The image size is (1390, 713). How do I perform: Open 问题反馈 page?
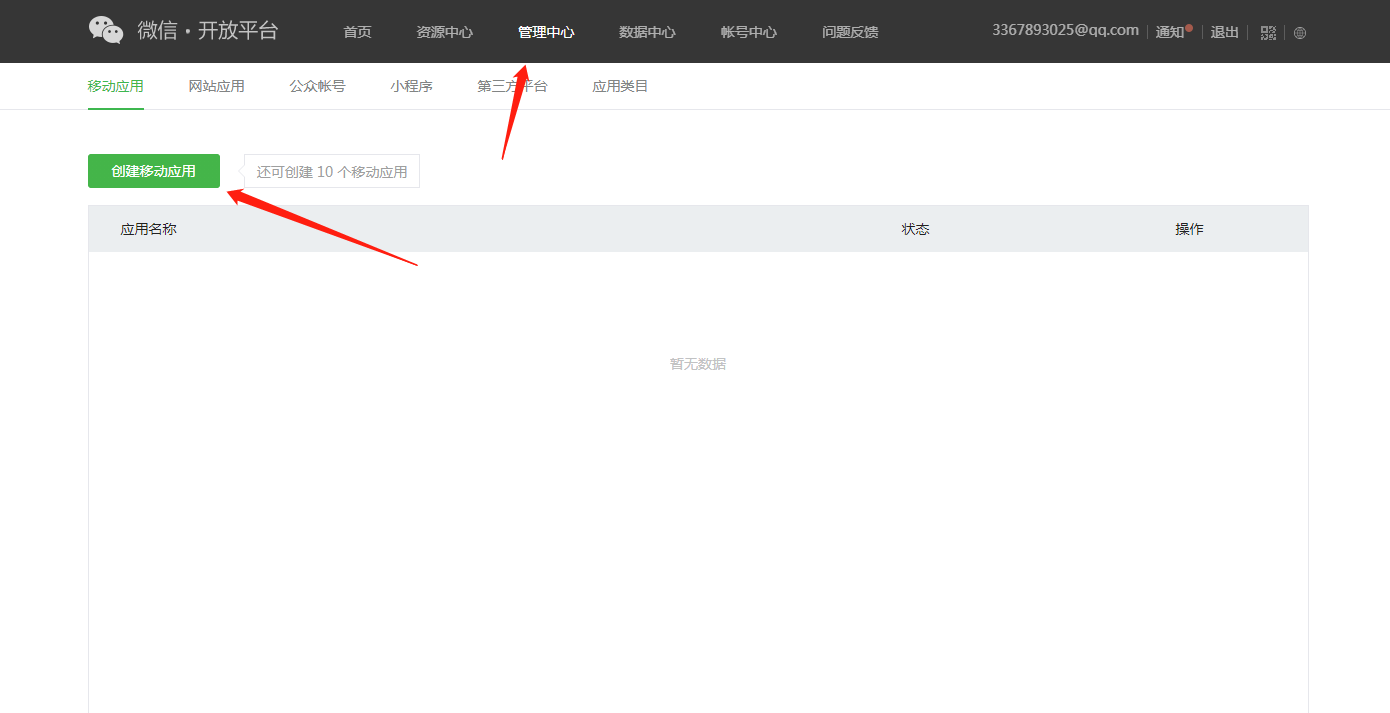click(x=850, y=32)
